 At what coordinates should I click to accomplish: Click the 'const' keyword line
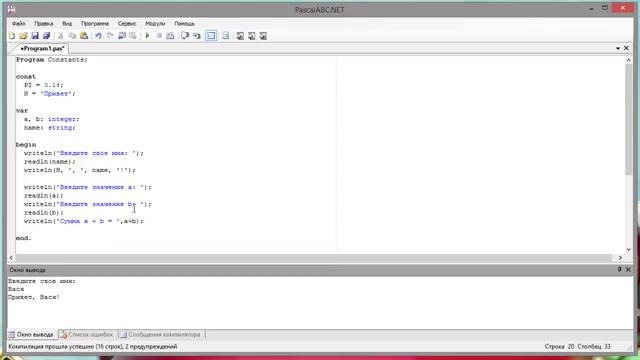pos(26,77)
